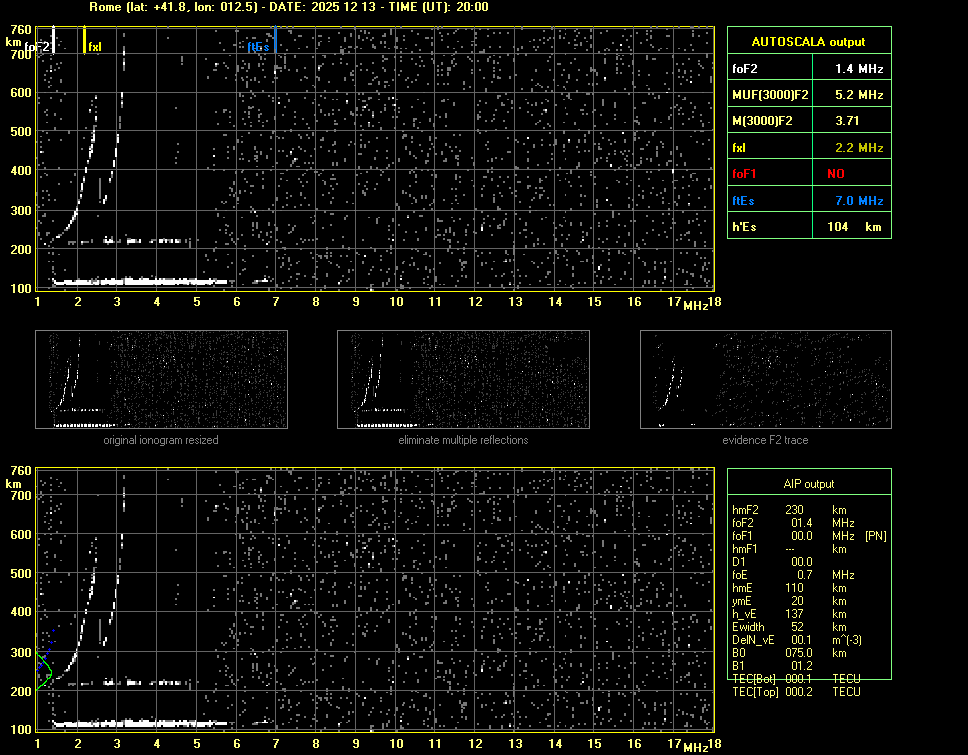Select the M(3000)F2 3.71 row
The image size is (968, 755).
[x=807, y=120]
